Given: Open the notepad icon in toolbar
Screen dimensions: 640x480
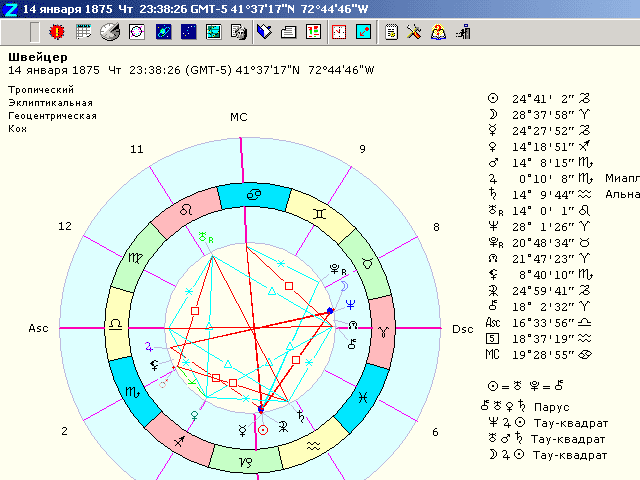Looking at the screenshot, I should point(391,32).
